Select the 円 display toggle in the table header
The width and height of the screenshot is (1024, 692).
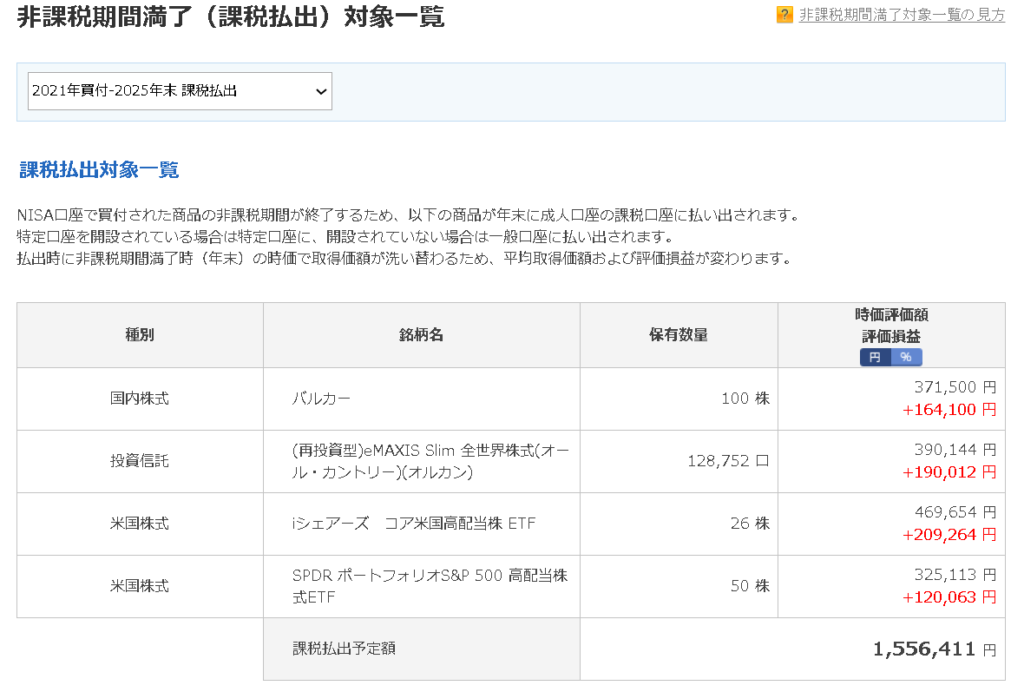[x=875, y=357]
